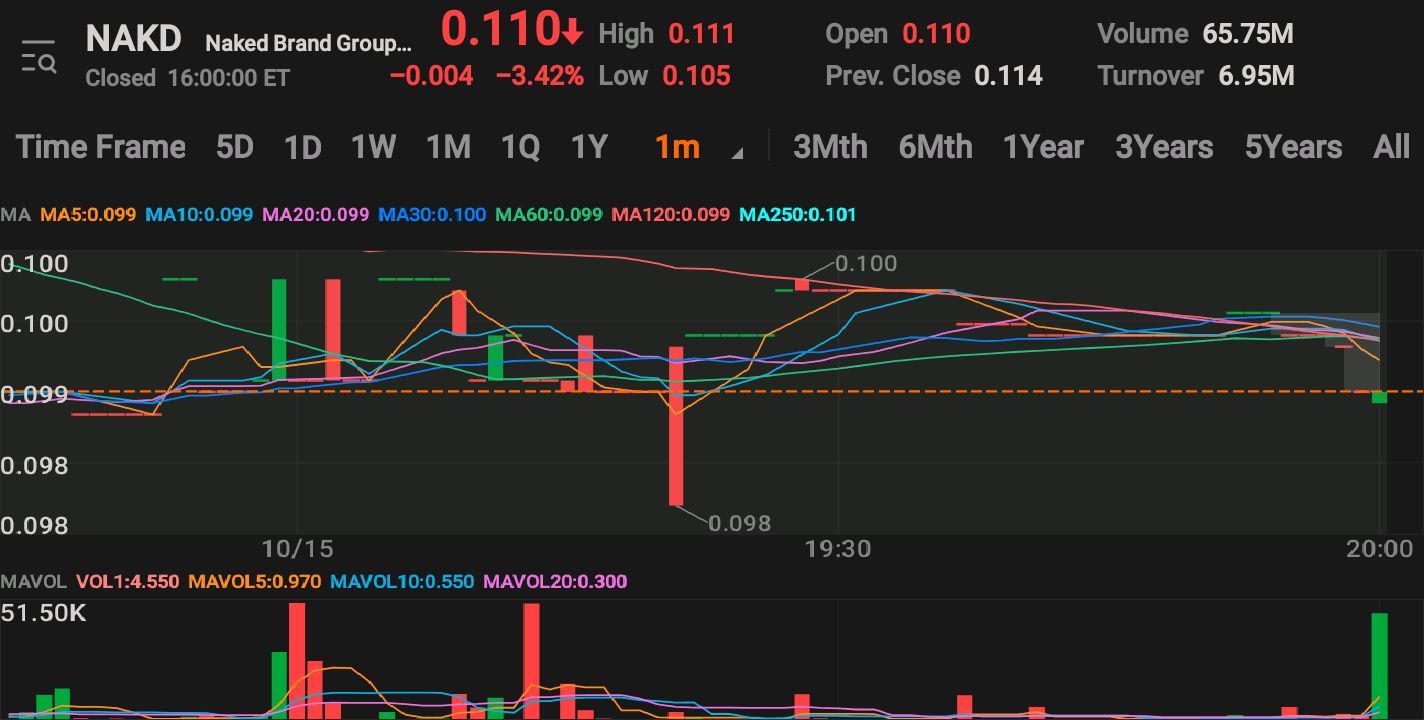Click the Closed 16:00:00 ET status

(188, 78)
